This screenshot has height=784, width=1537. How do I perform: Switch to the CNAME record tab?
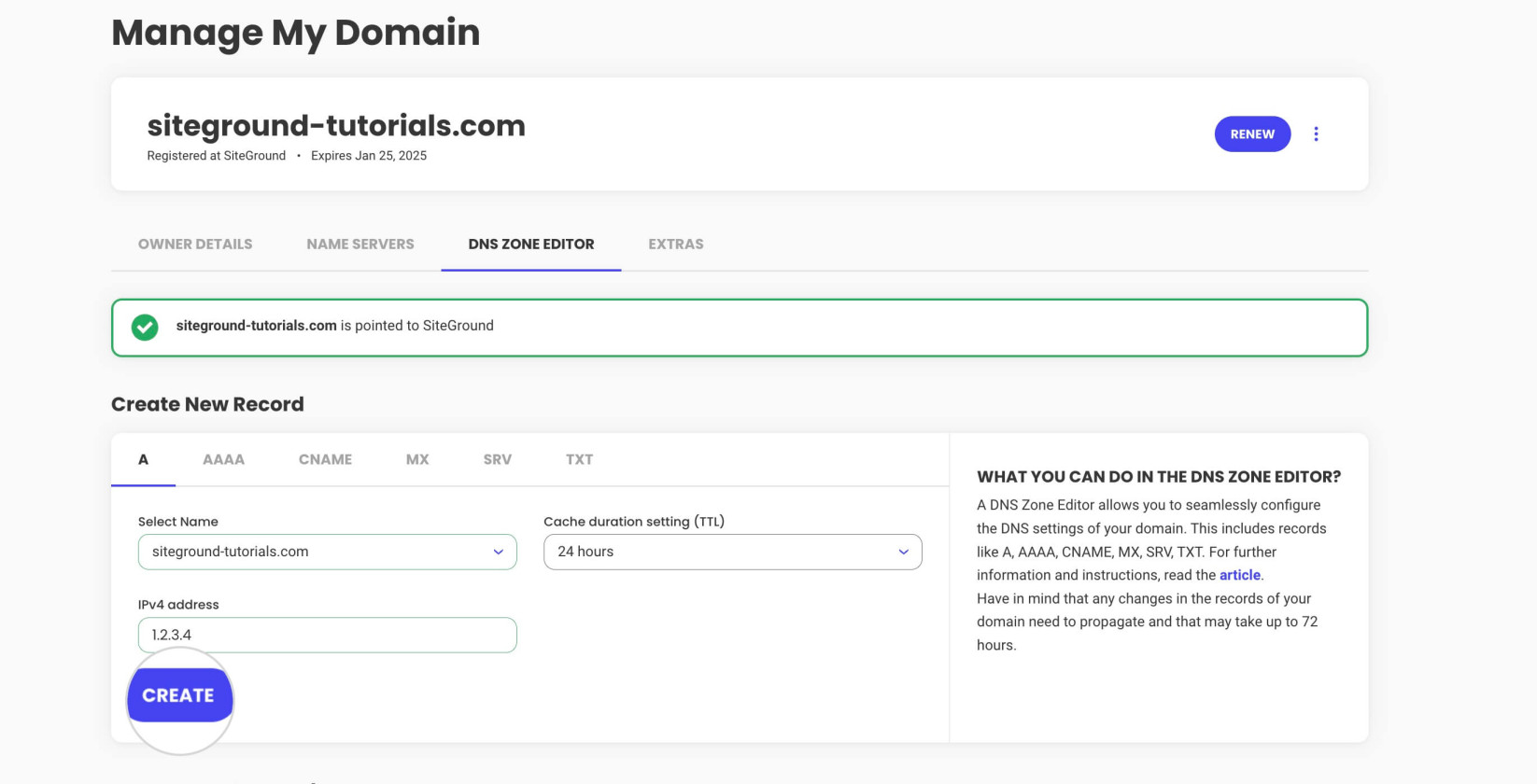point(325,459)
